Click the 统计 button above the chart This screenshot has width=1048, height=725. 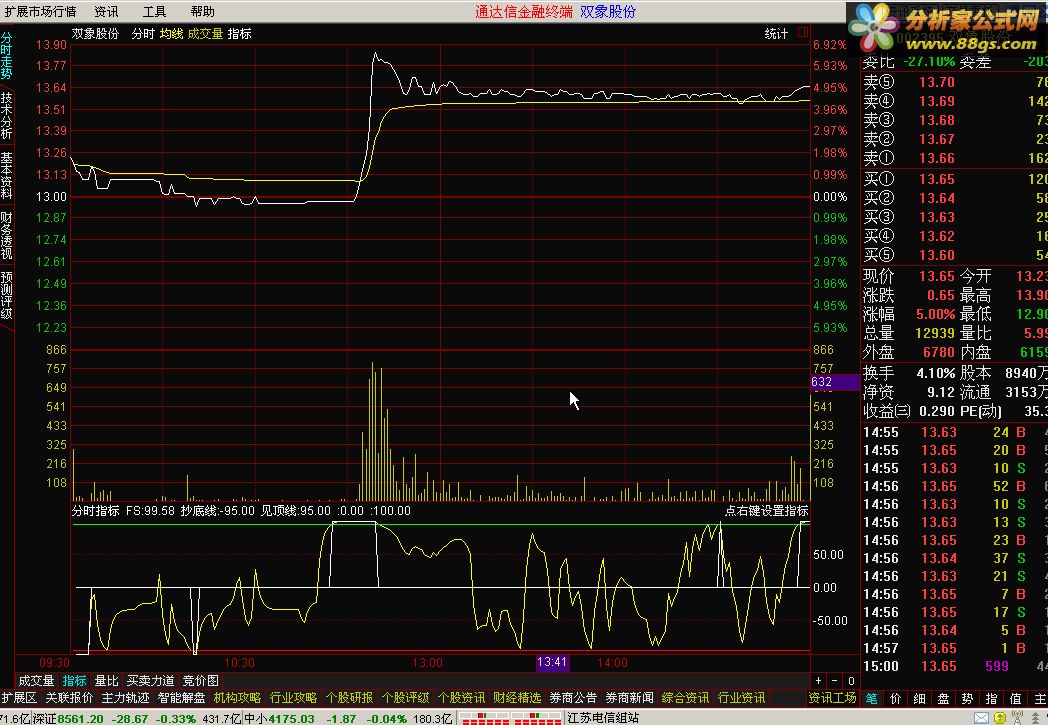point(777,33)
